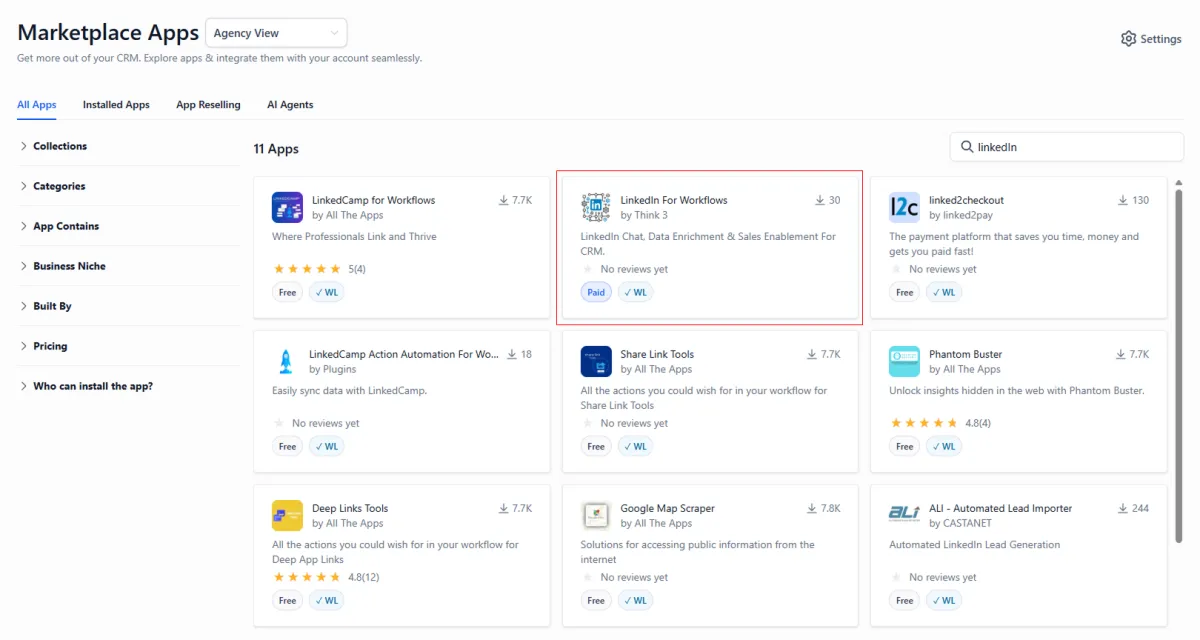Click the Free badge on Phantom Buster
This screenshot has width=1200, height=640.
coord(905,447)
